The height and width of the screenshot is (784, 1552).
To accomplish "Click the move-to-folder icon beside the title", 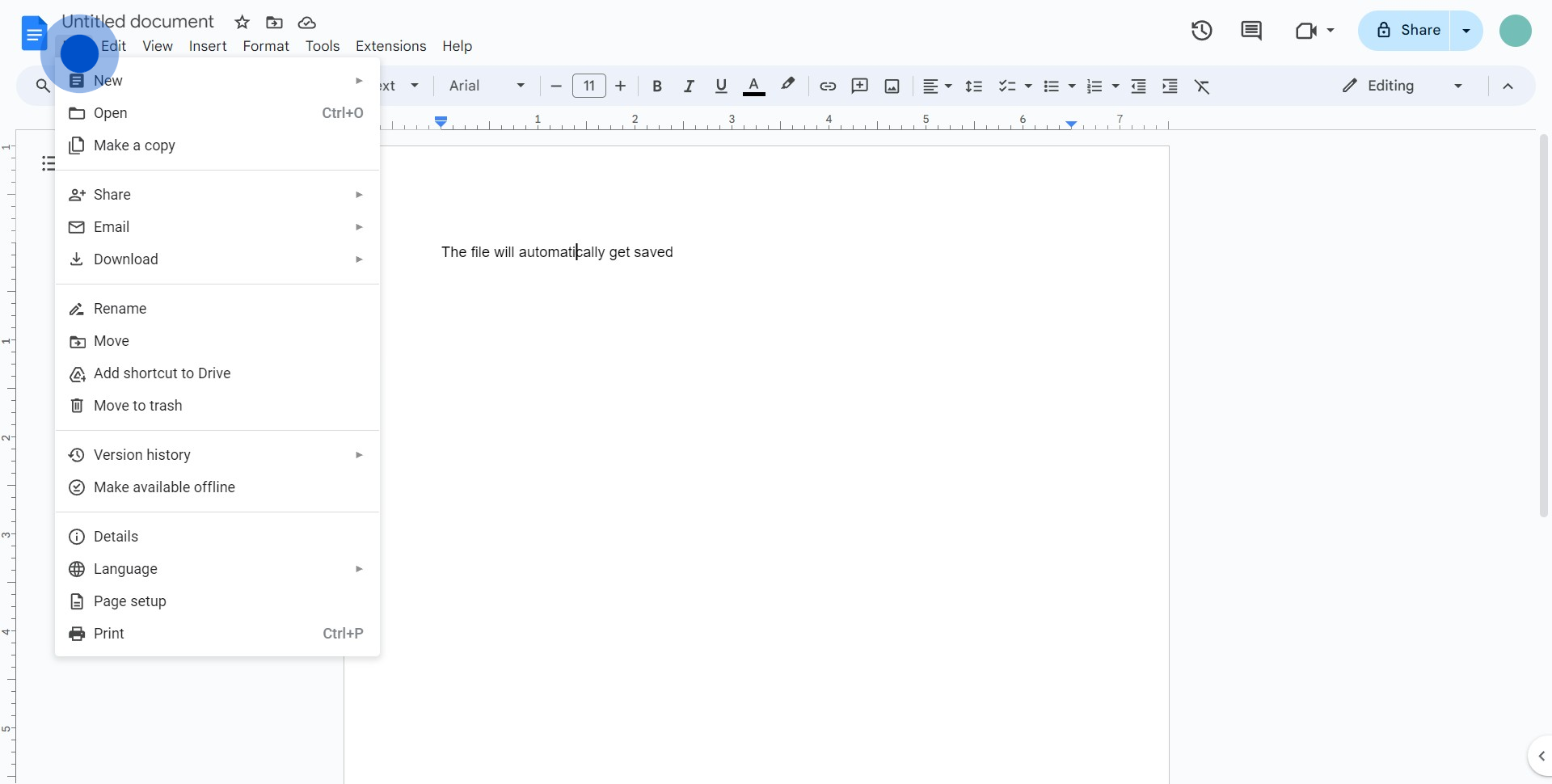I will [274, 23].
